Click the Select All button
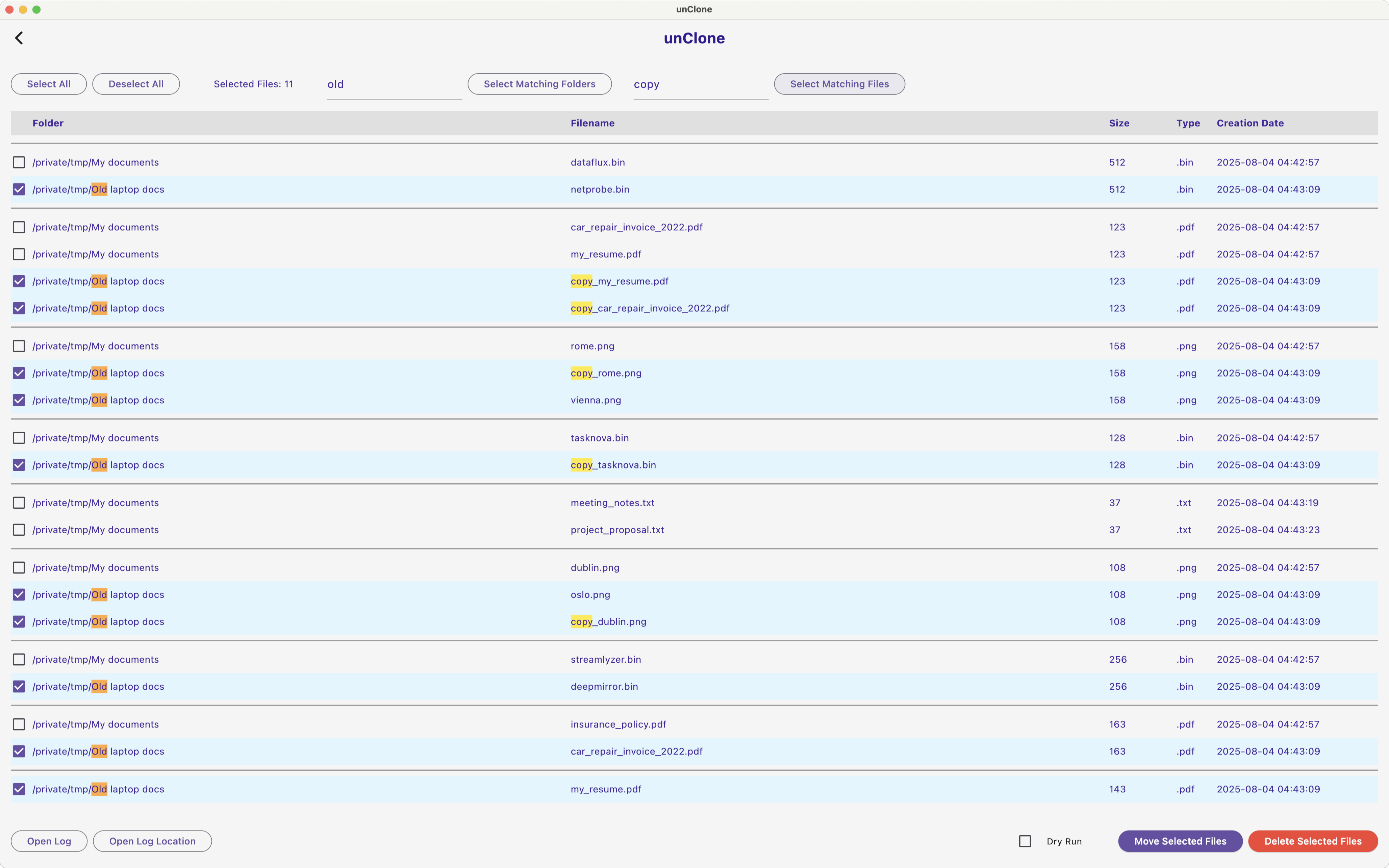The width and height of the screenshot is (1389, 868). click(x=49, y=84)
